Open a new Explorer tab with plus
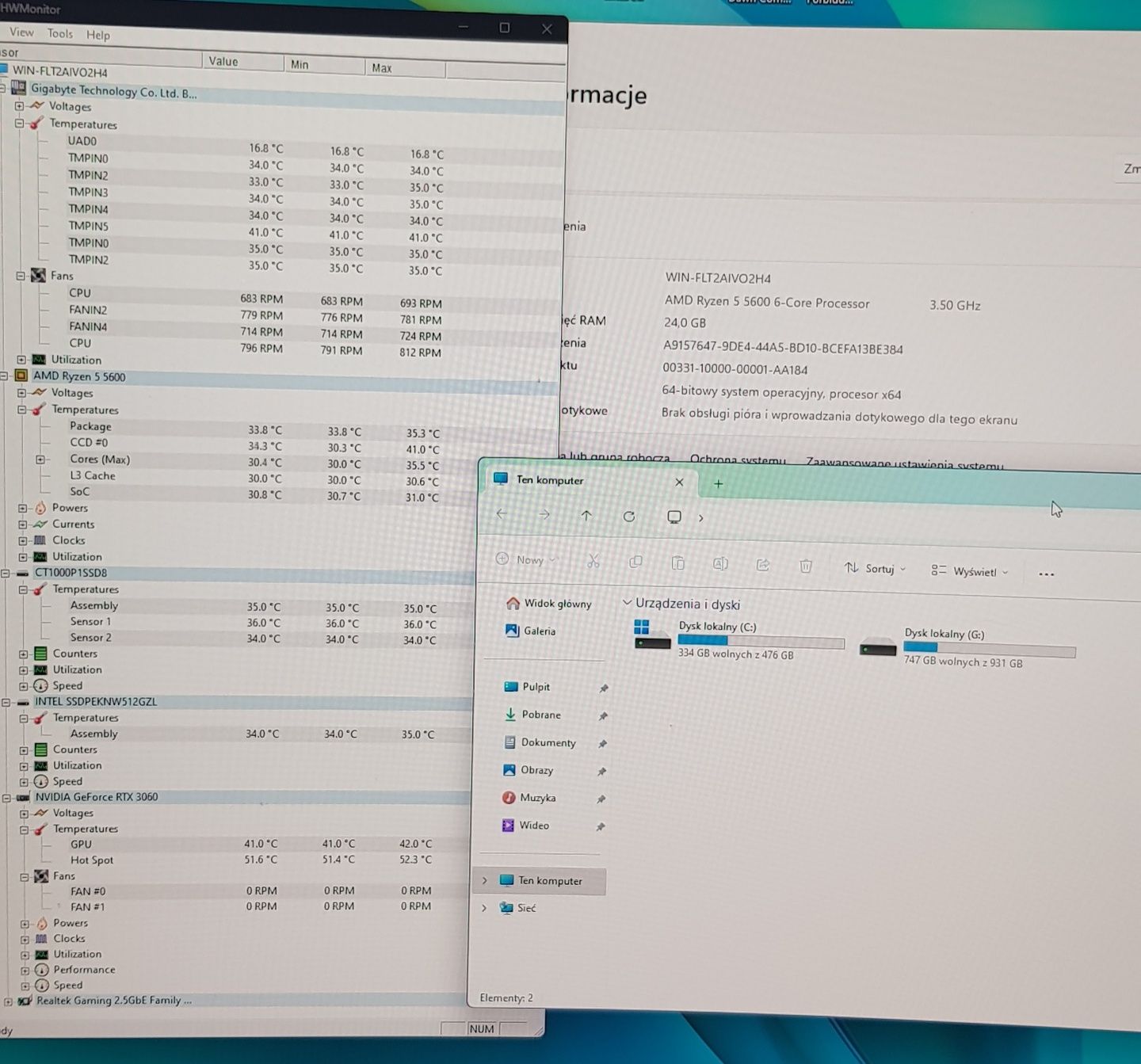 719,483
